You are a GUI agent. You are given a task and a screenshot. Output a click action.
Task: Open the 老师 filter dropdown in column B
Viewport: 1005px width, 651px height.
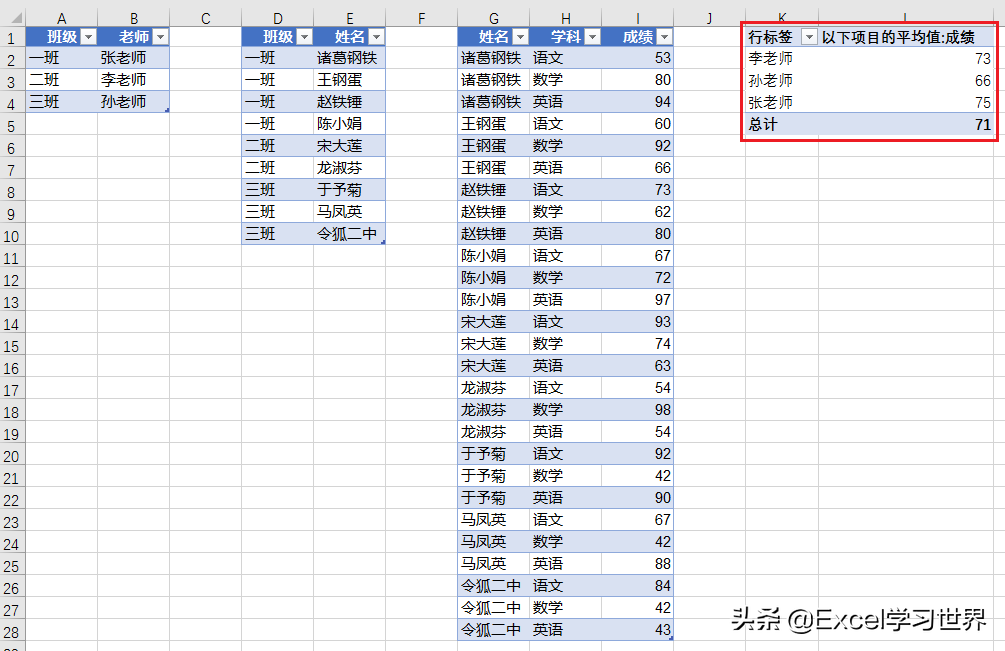(161, 37)
